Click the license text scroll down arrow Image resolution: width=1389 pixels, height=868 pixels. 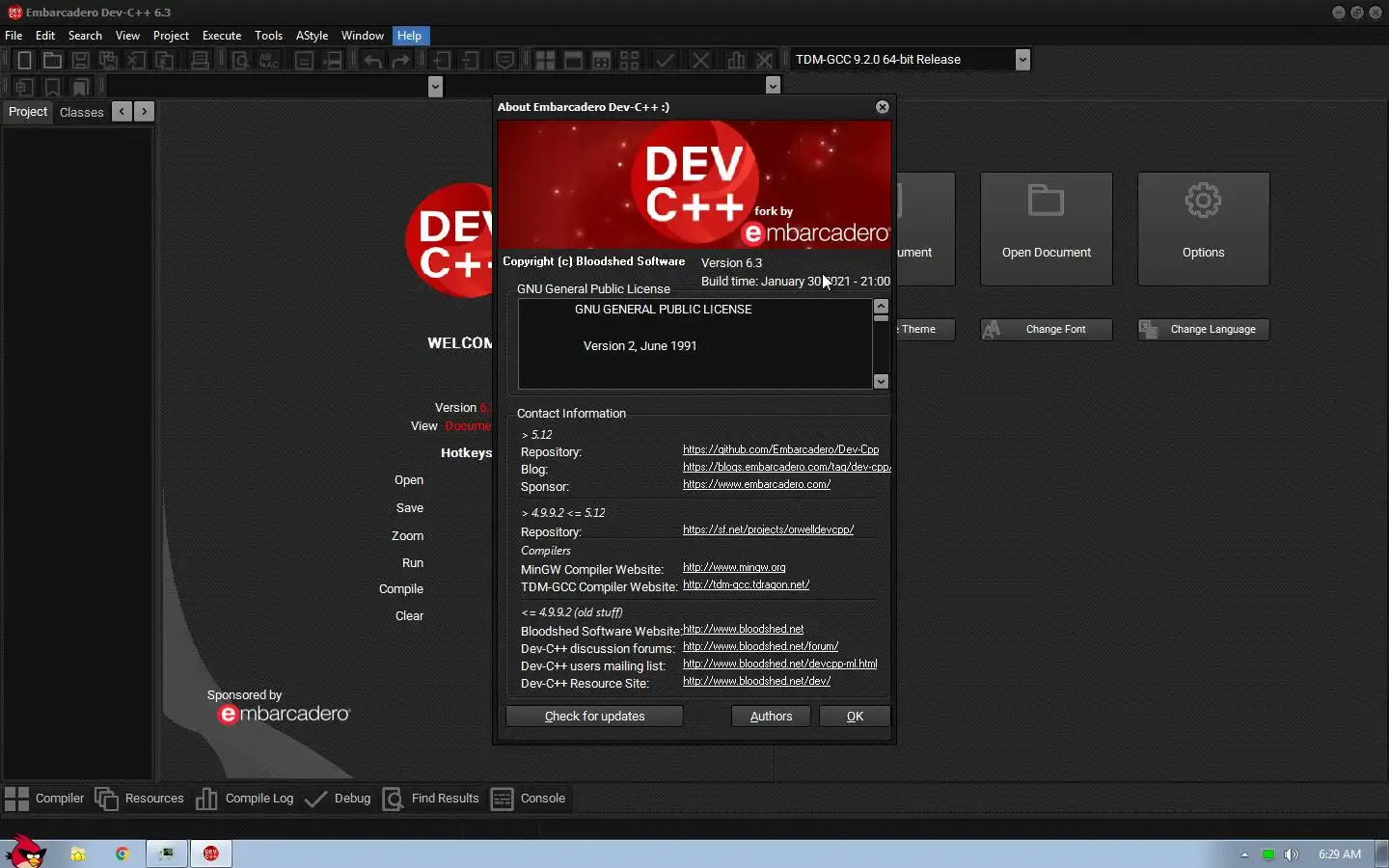click(x=881, y=382)
